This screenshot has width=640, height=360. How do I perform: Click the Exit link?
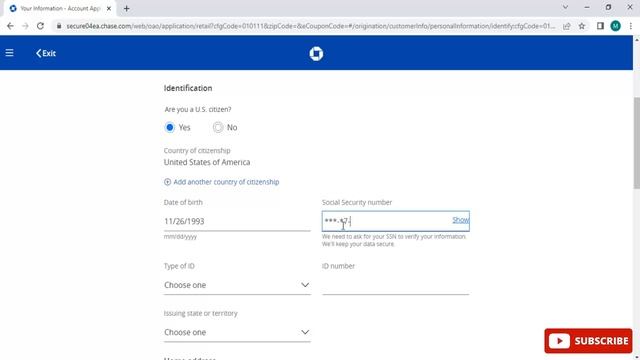point(46,53)
